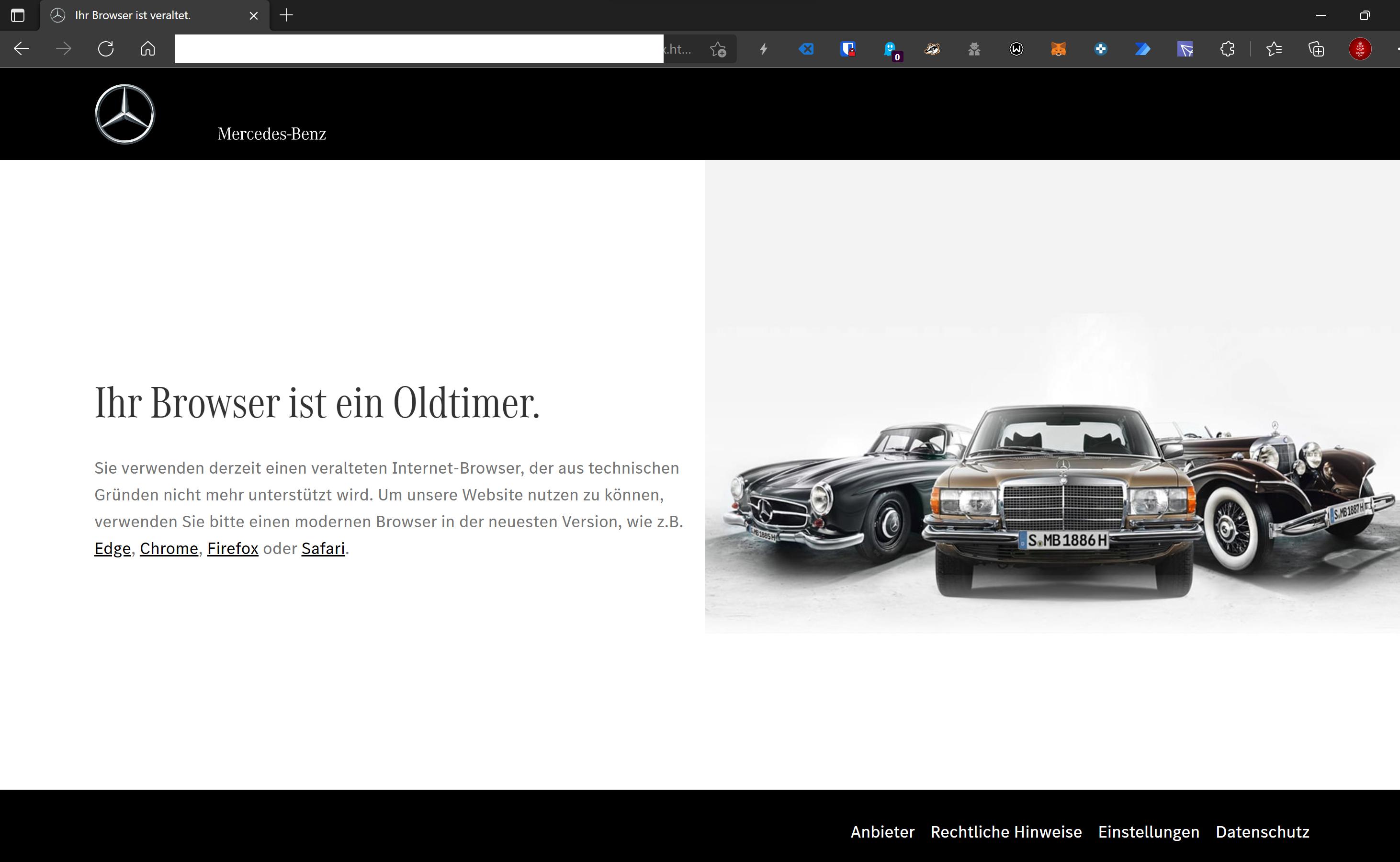The width and height of the screenshot is (1400, 862).
Task: Open the Ghostery ghost extension
Action: point(891,49)
